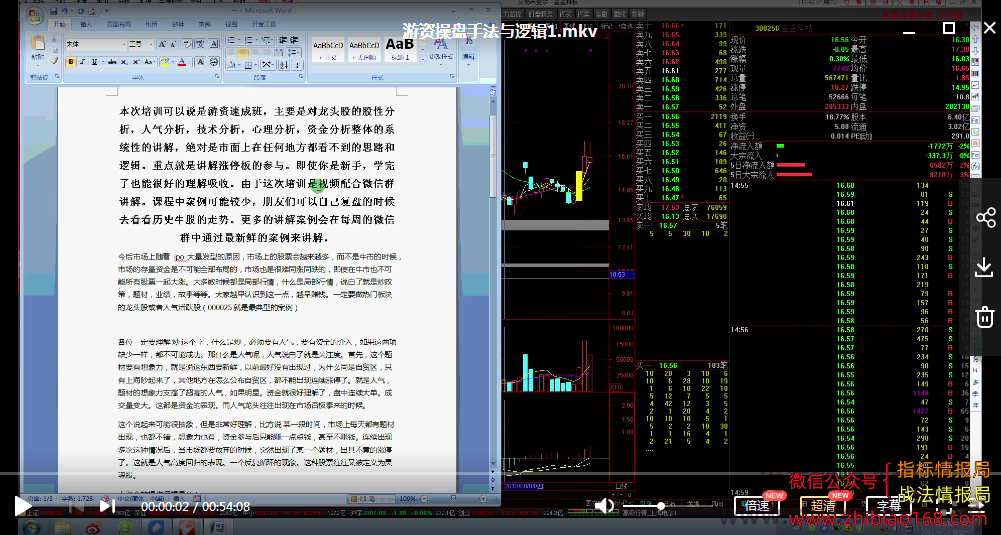Open the 超清 quality button
This screenshot has height=535, width=1001.
(x=823, y=506)
